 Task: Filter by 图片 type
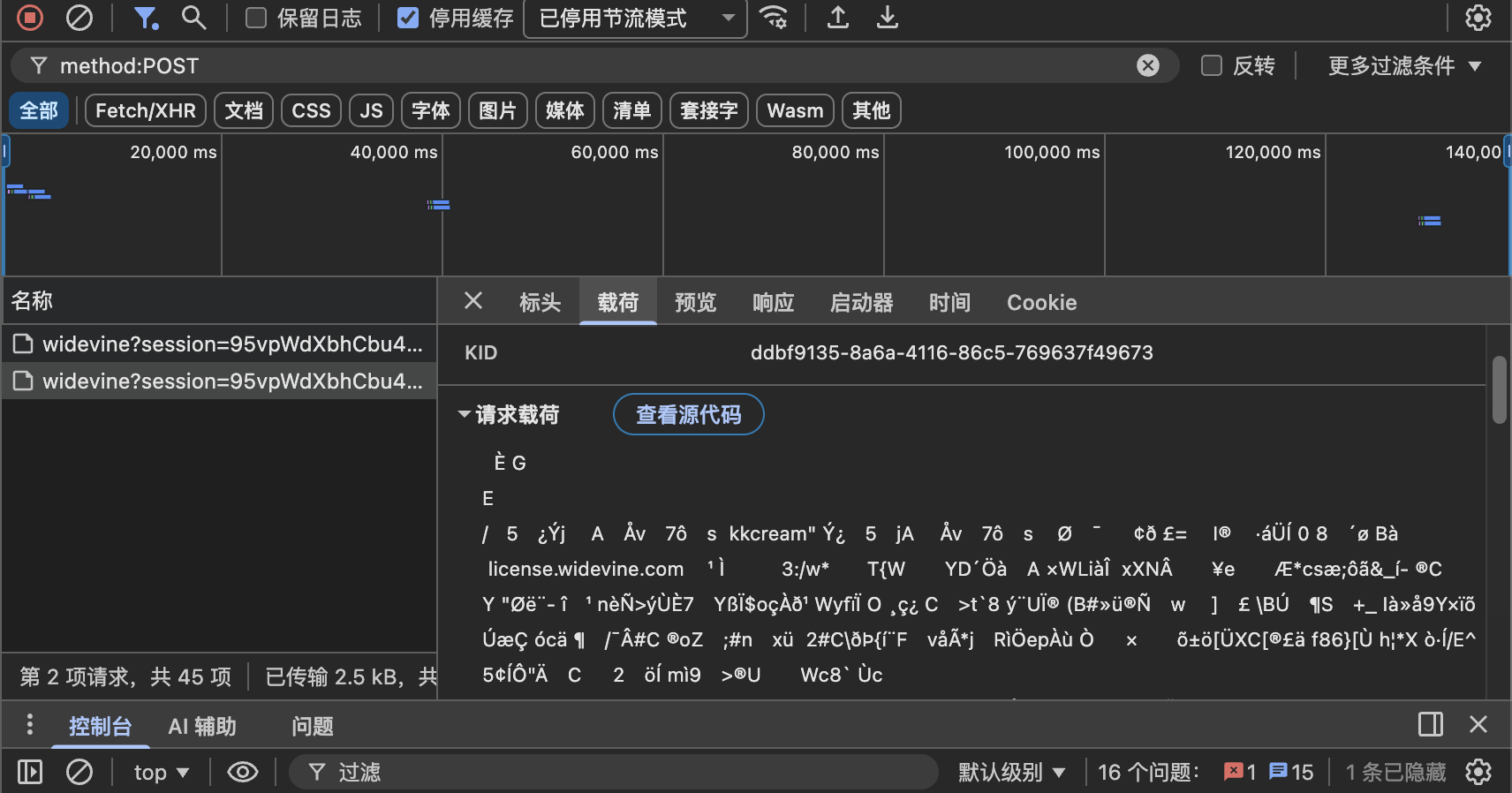[x=498, y=110]
